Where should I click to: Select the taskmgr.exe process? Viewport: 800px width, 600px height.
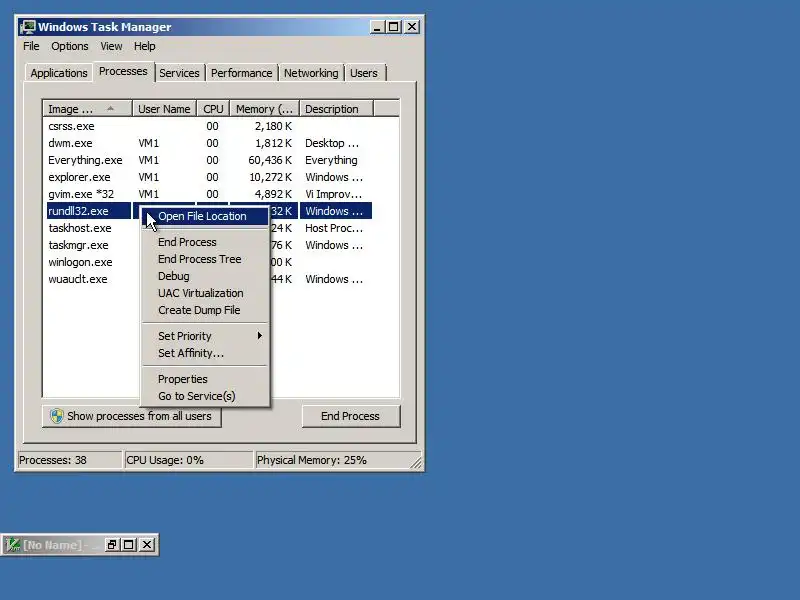coord(78,245)
